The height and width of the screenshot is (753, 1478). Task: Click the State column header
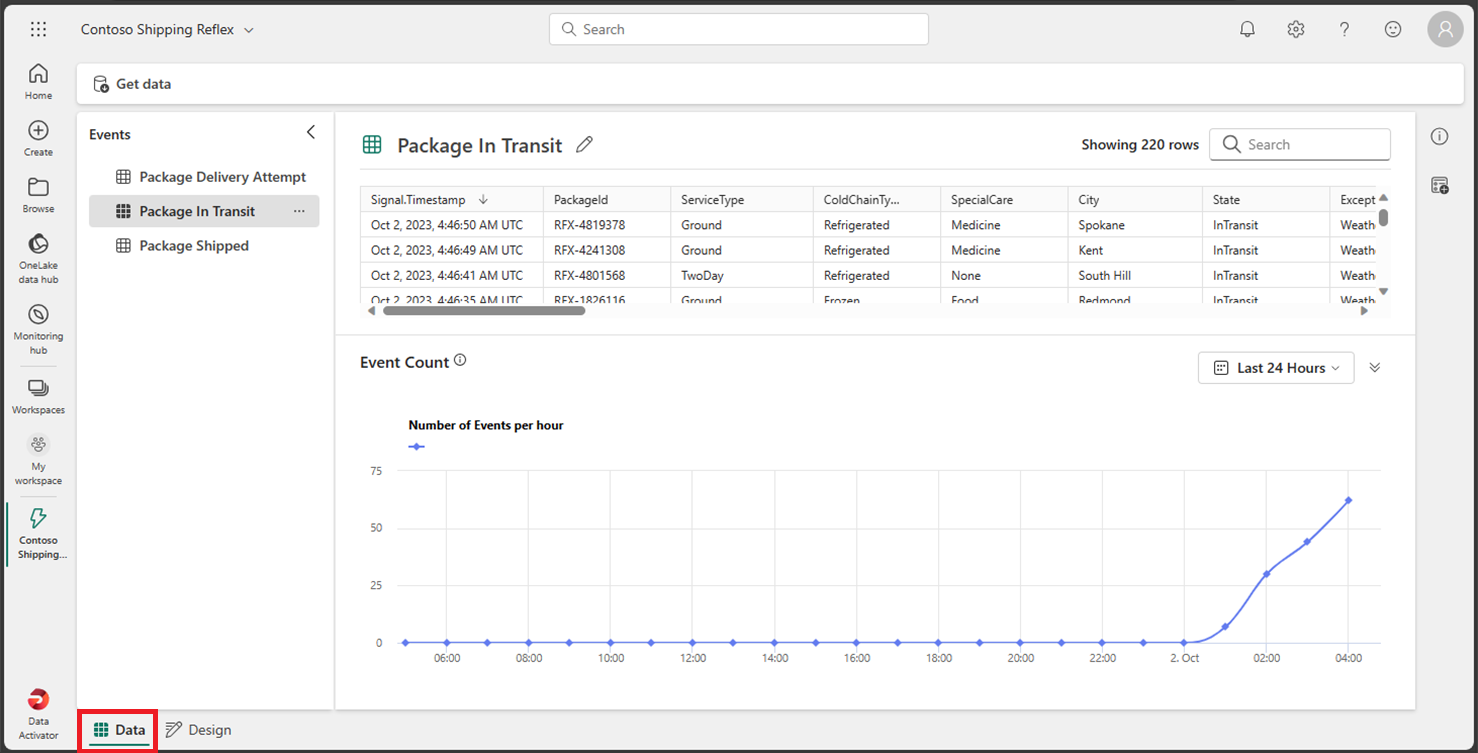(1266, 199)
